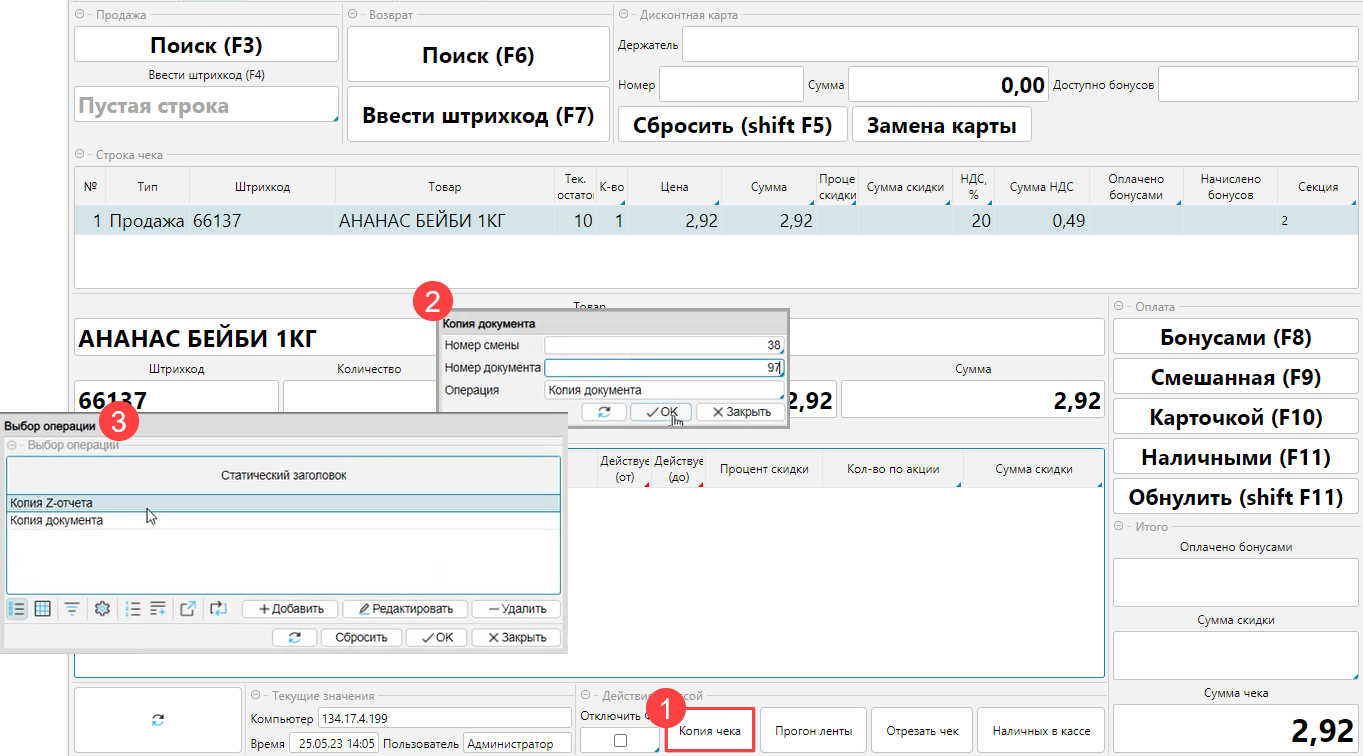Pay with Наличными (F11) button
Screen dimensions: 1363x756
[x=1235, y=458]
